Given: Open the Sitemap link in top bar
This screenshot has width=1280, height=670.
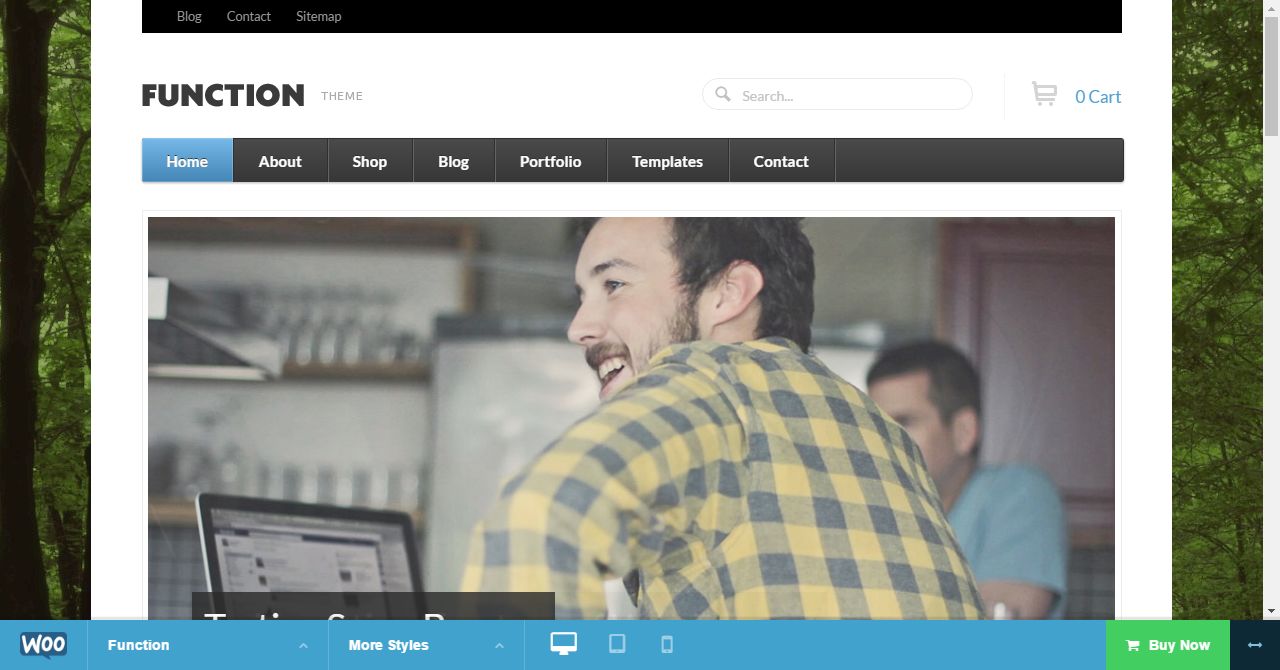Looking at the screenshot, I should point(319,16).
